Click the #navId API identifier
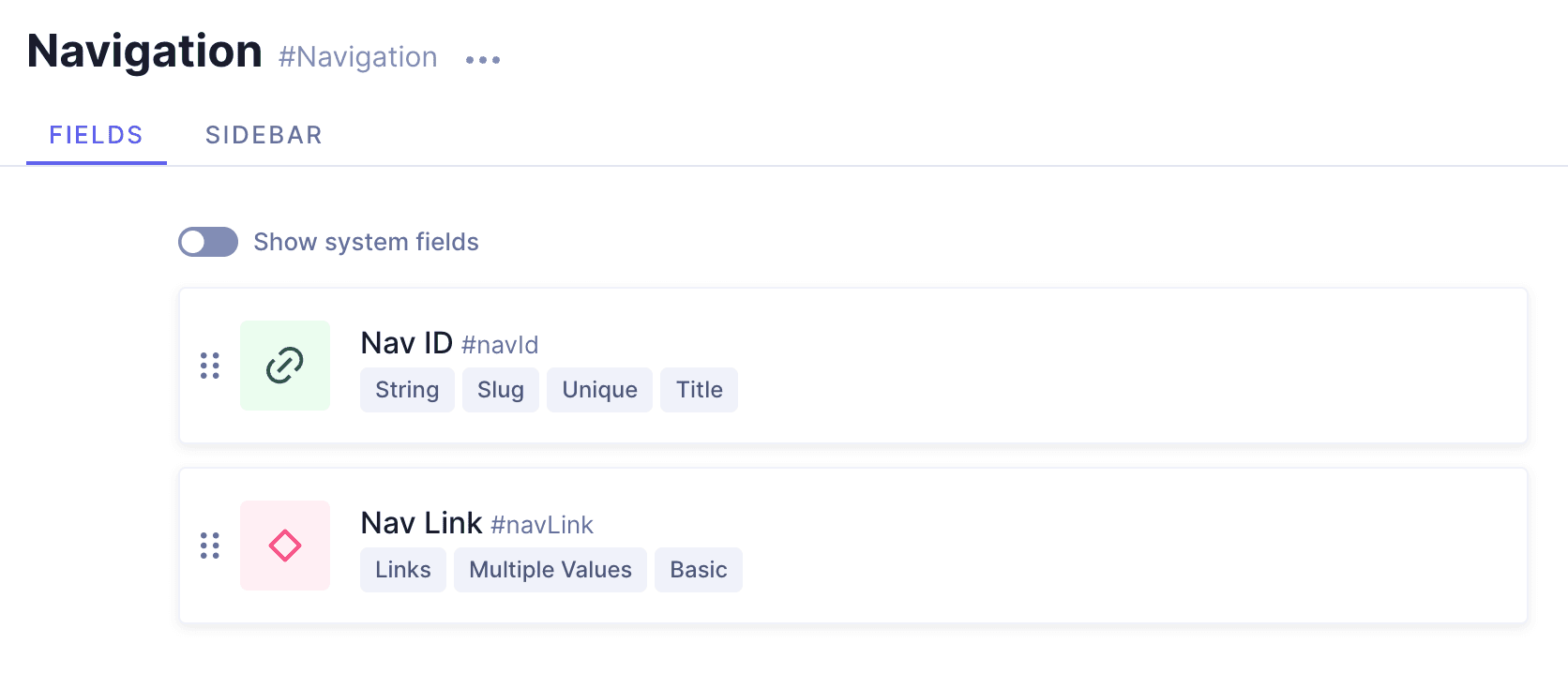Image resolution: width=1568 pixels, height=688 pixels. tap(500, 345)
